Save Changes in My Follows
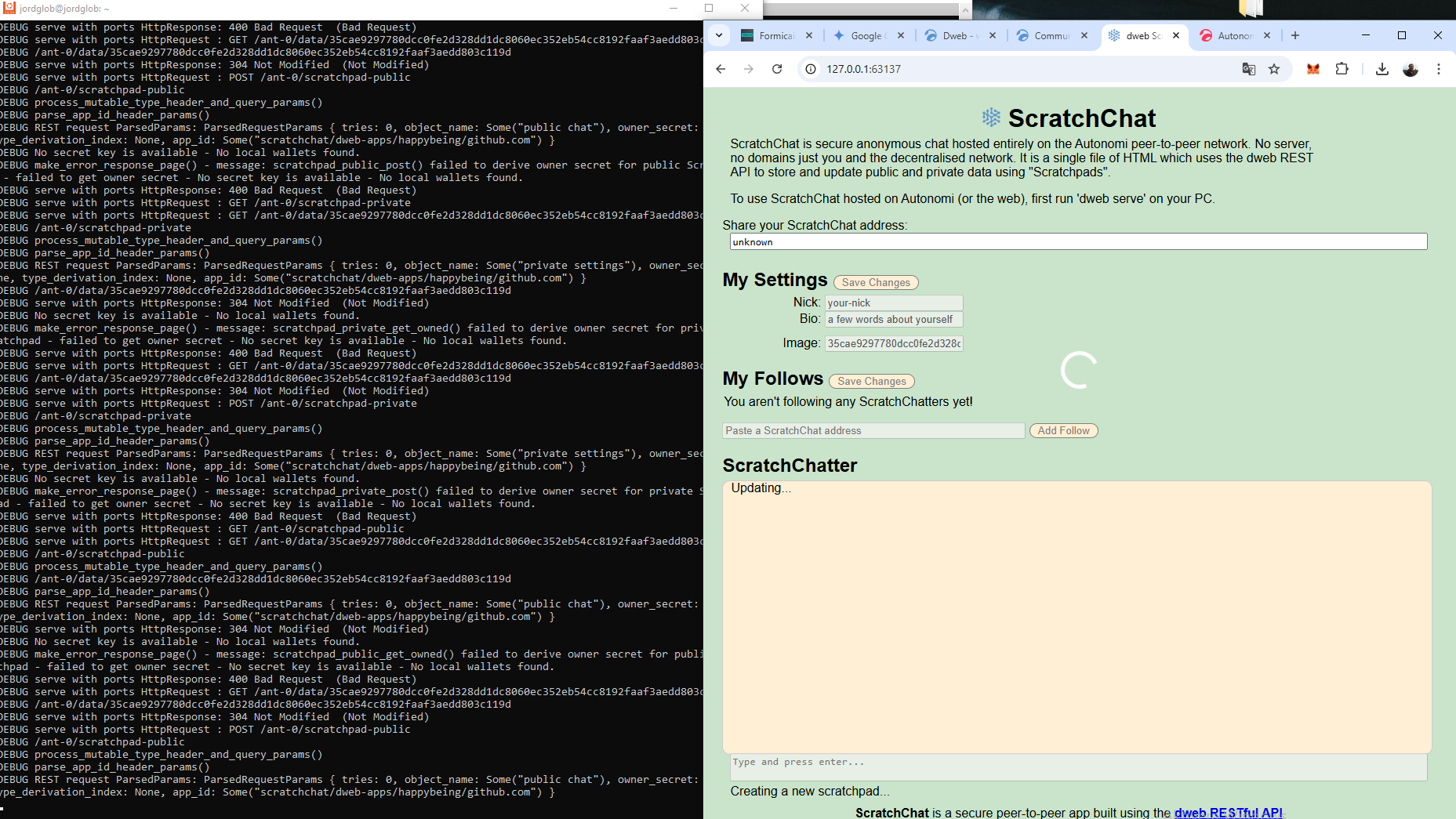The height and width of the screenshot is (819, 1456). pos(872,381)
